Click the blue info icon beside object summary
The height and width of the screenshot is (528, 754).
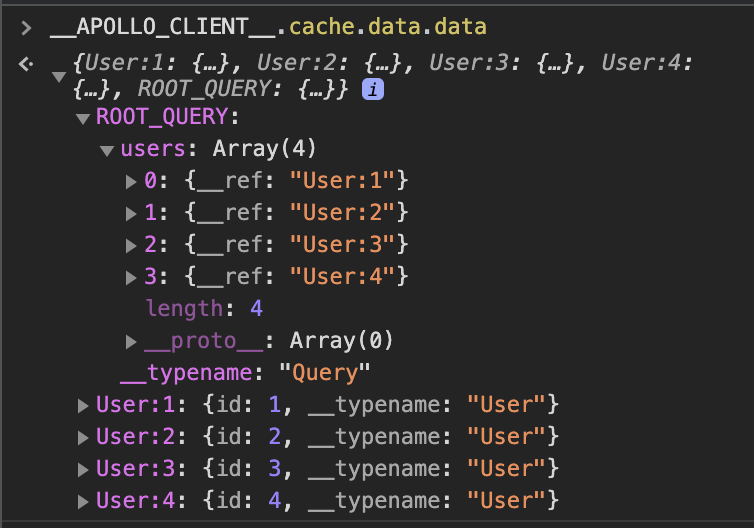pos(373,90)
